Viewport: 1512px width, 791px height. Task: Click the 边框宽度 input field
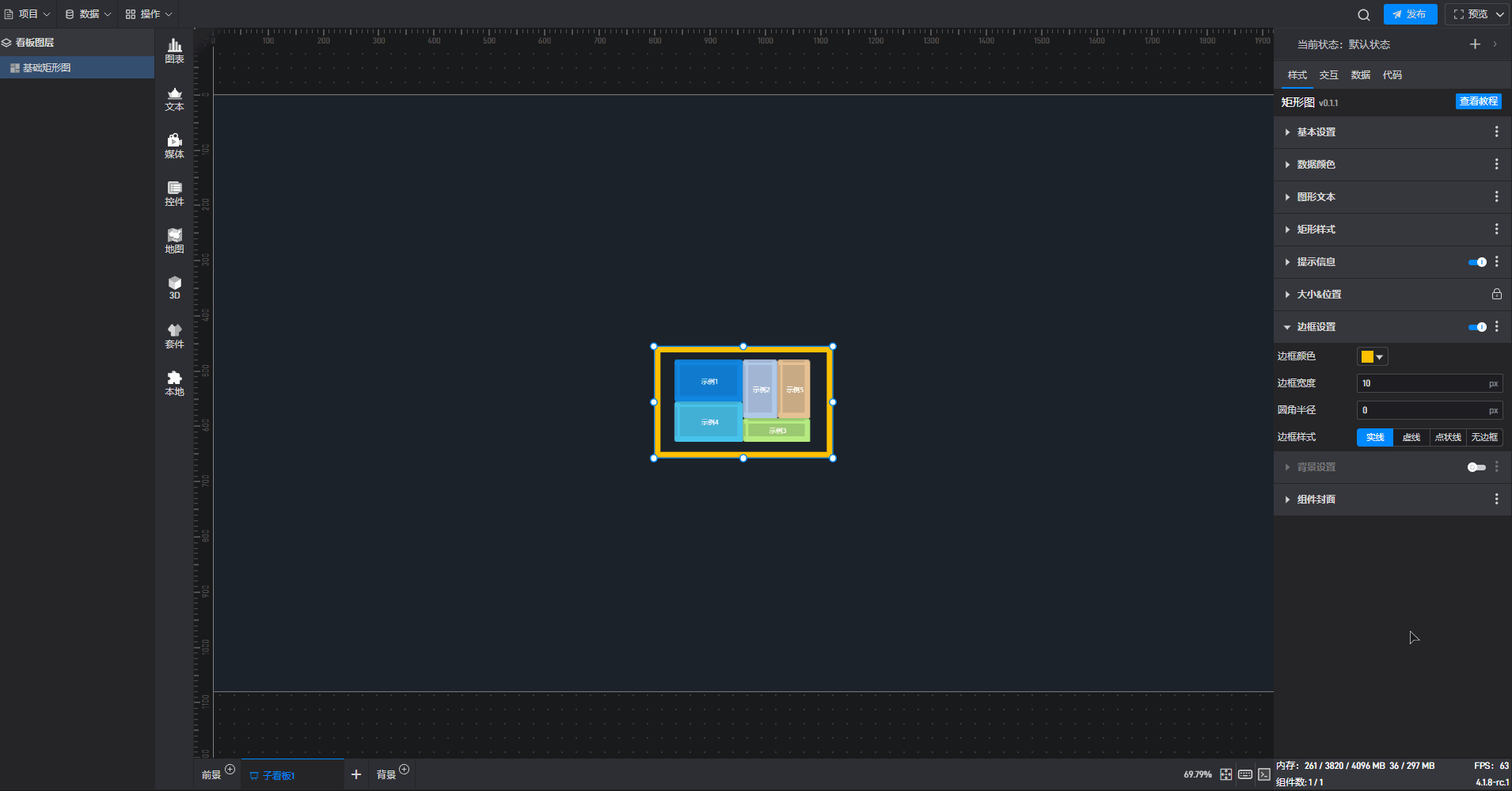[x=1423, y=383]
